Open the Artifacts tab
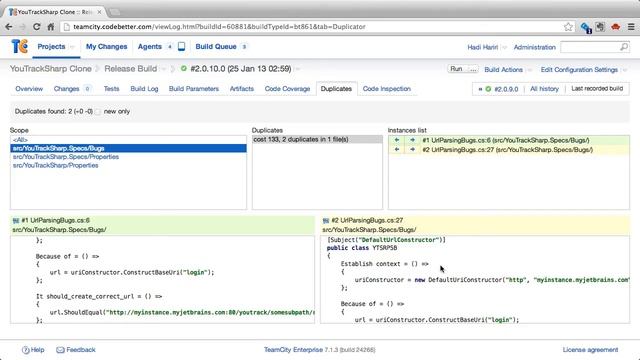The width and height of the screenshot is (640, 360). pyautogui.click(x=242, y=89)
